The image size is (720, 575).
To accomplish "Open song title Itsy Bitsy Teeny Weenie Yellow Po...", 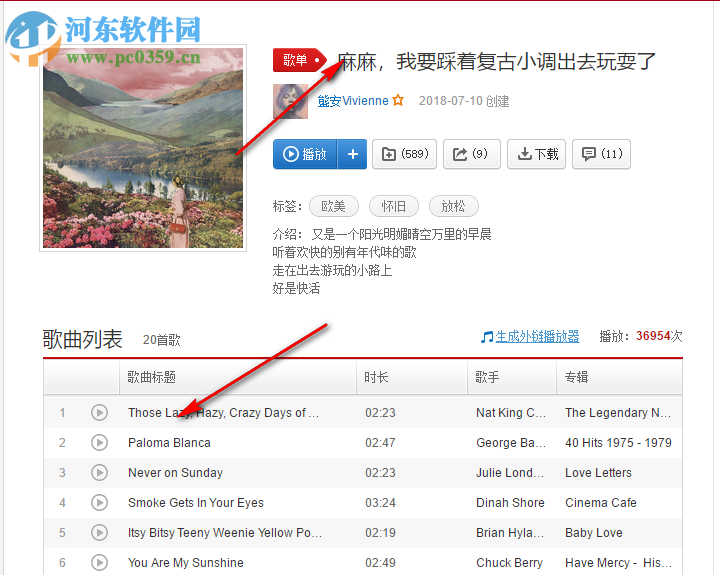I will 225,533.
